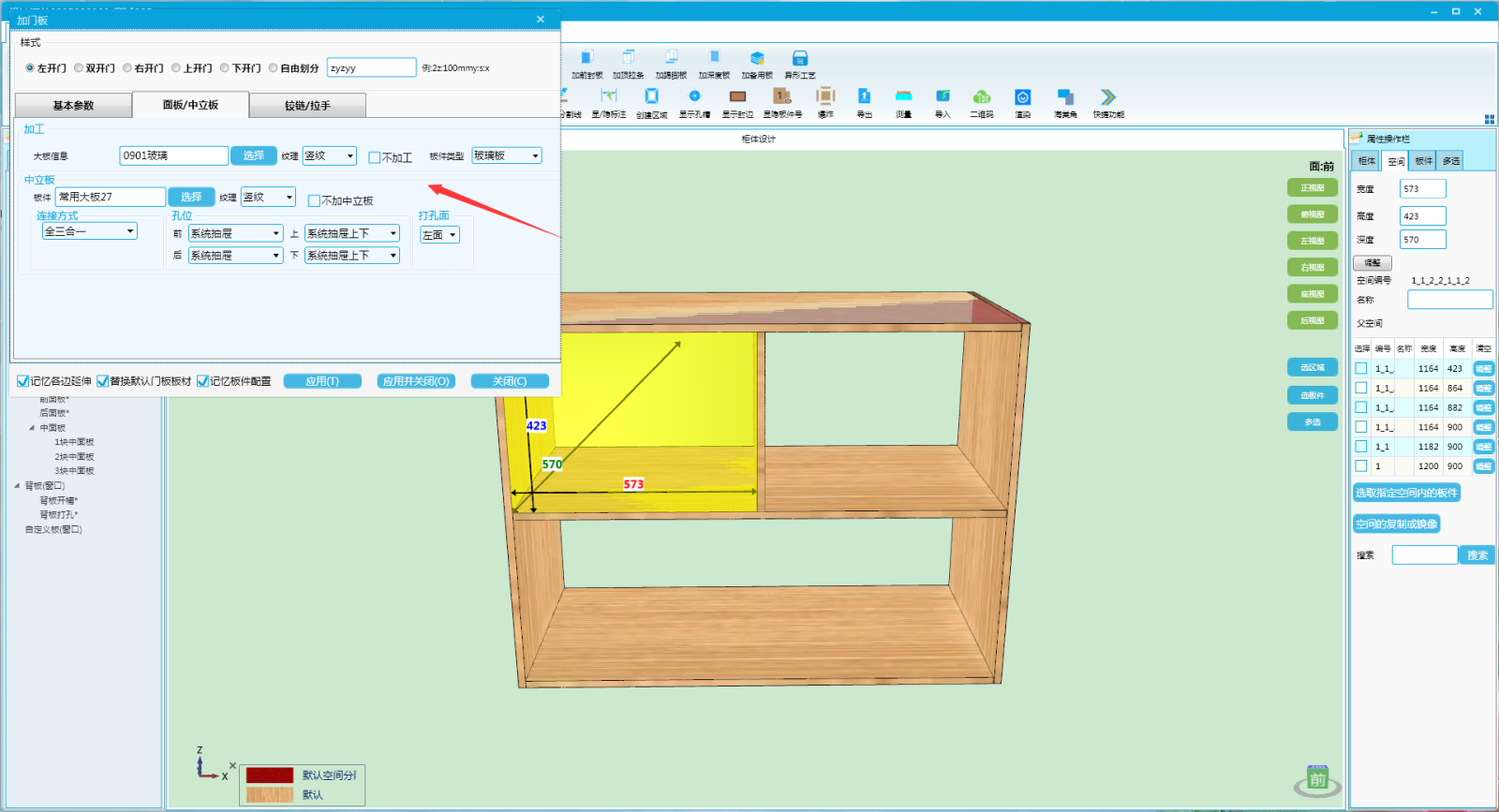
Task: Open the 二维码 (QR code) tool
Action: [x=981, y=96]
